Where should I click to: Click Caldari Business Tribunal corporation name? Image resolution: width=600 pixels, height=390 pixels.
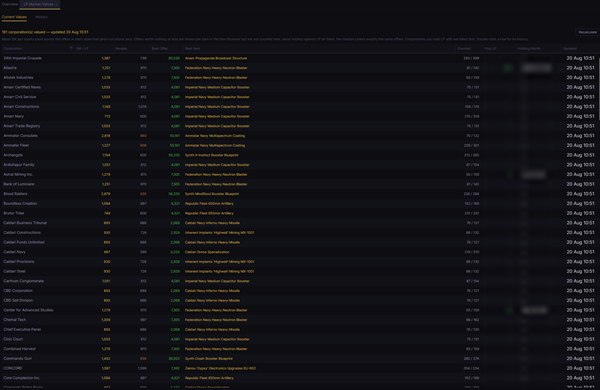tap(25, 223)
